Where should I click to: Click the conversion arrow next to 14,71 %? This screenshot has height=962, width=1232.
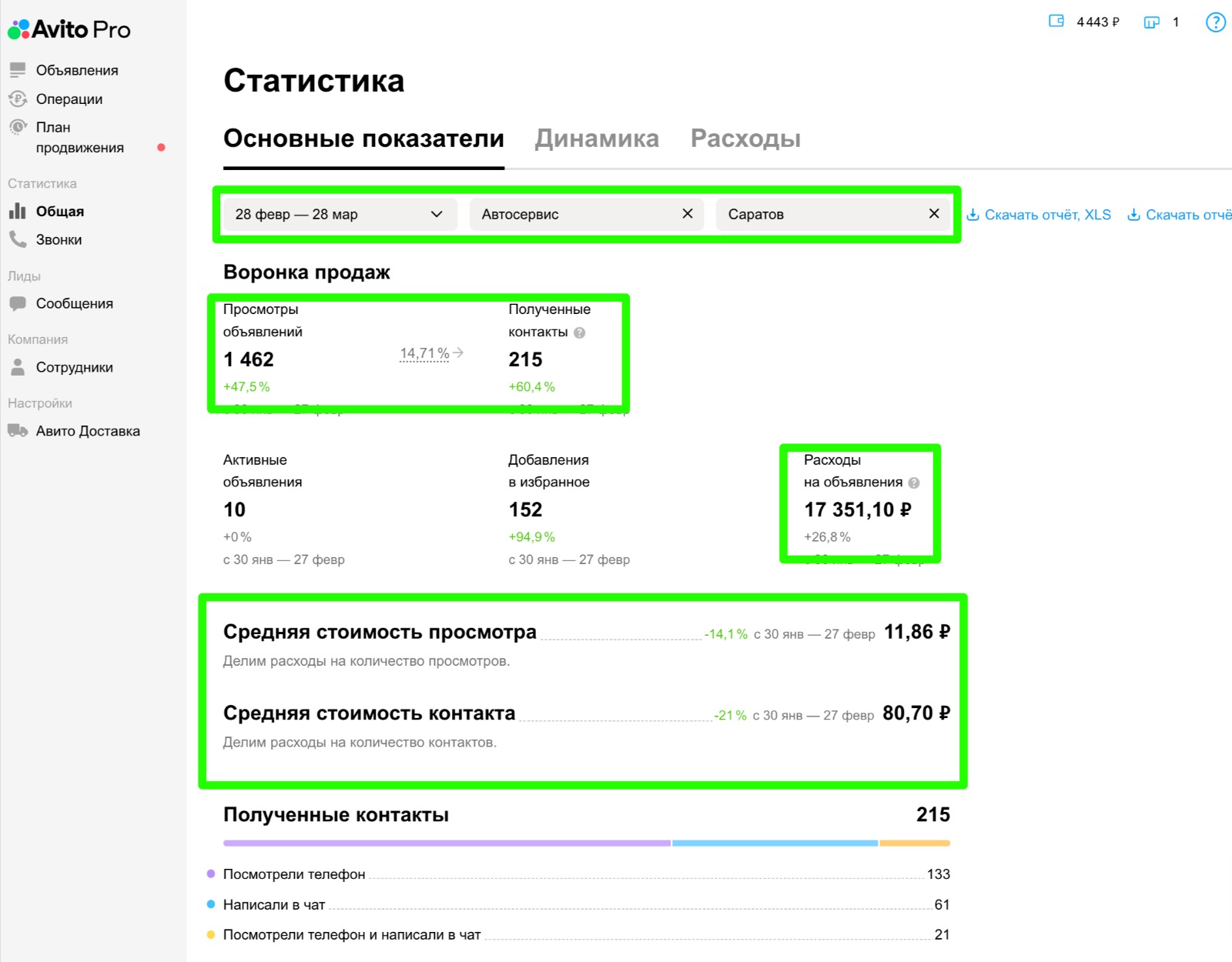pyautogui.click(x=458, y=352)
